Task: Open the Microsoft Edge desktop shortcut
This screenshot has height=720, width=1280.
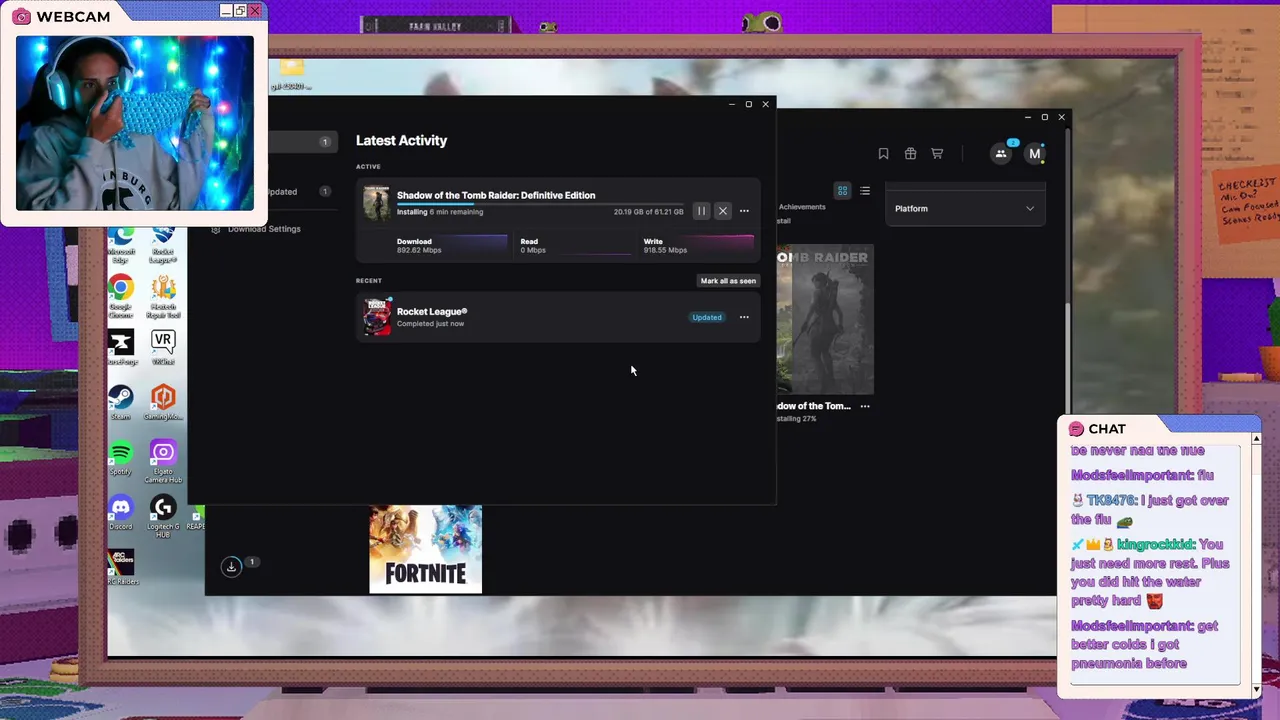Action: point(121,242)
